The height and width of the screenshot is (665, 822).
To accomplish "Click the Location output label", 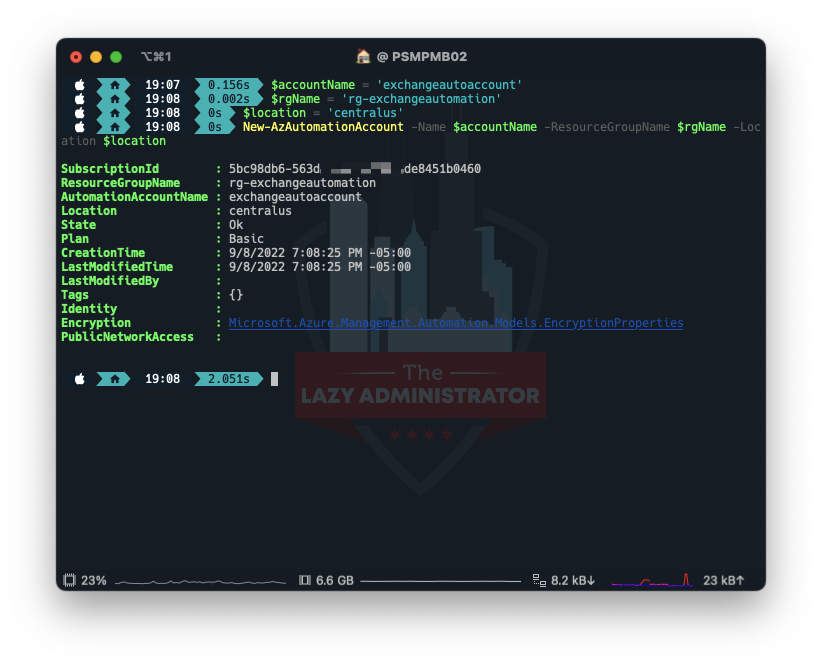I will (89, 211).
